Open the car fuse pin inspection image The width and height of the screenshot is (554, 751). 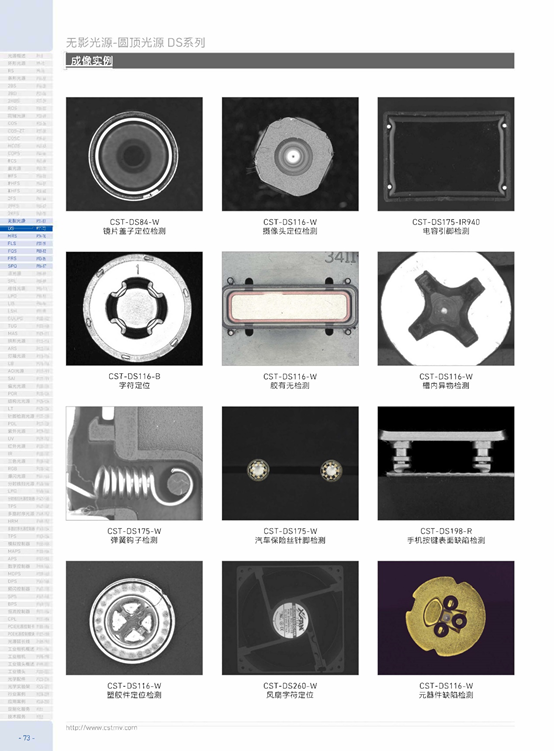click(290, 463)
